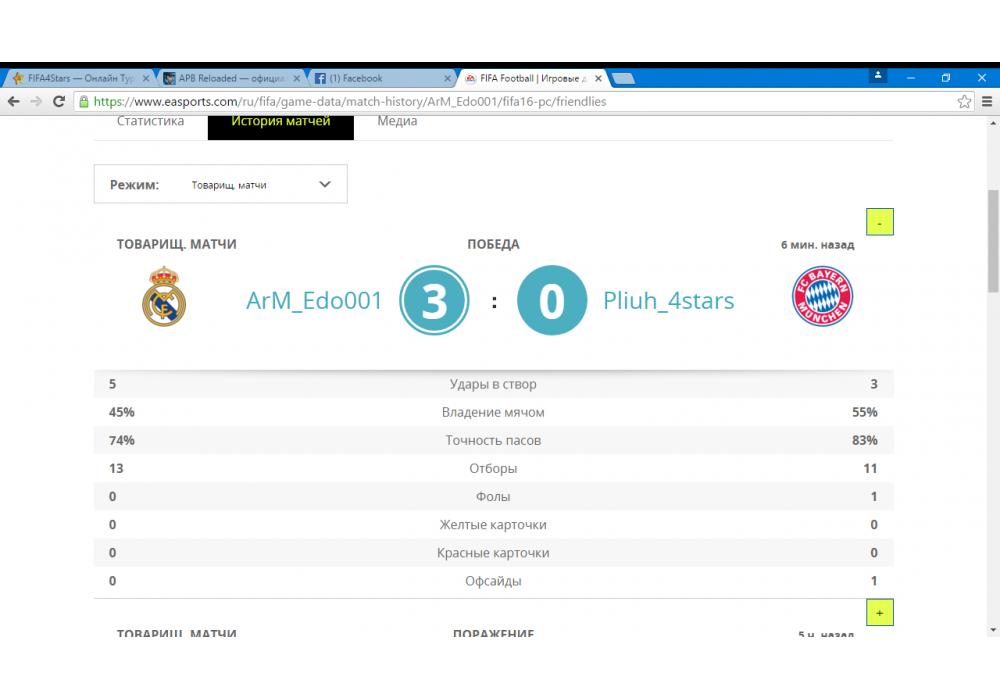Click the Chrome user profile icon
The width and height of the screenshot is (1000, 700).
click(878, 77)
